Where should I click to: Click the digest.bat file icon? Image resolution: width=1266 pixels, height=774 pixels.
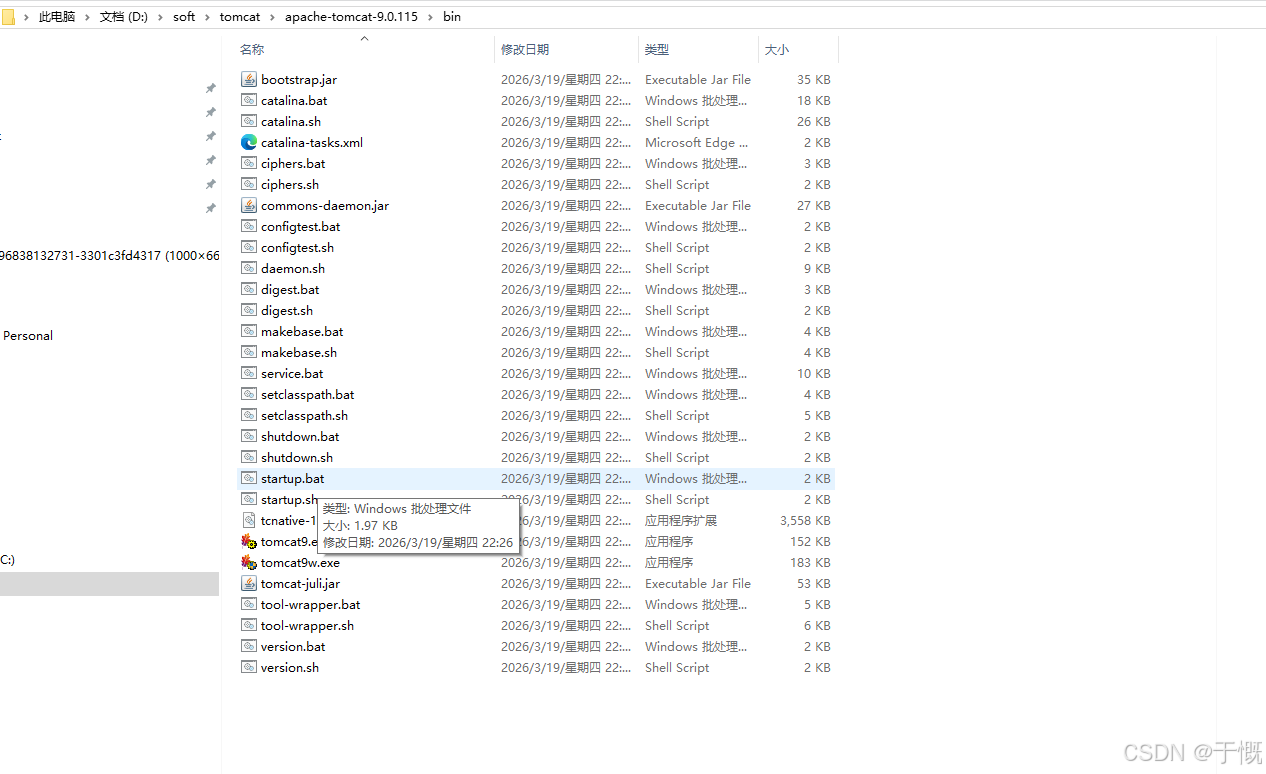click(249, 289)
